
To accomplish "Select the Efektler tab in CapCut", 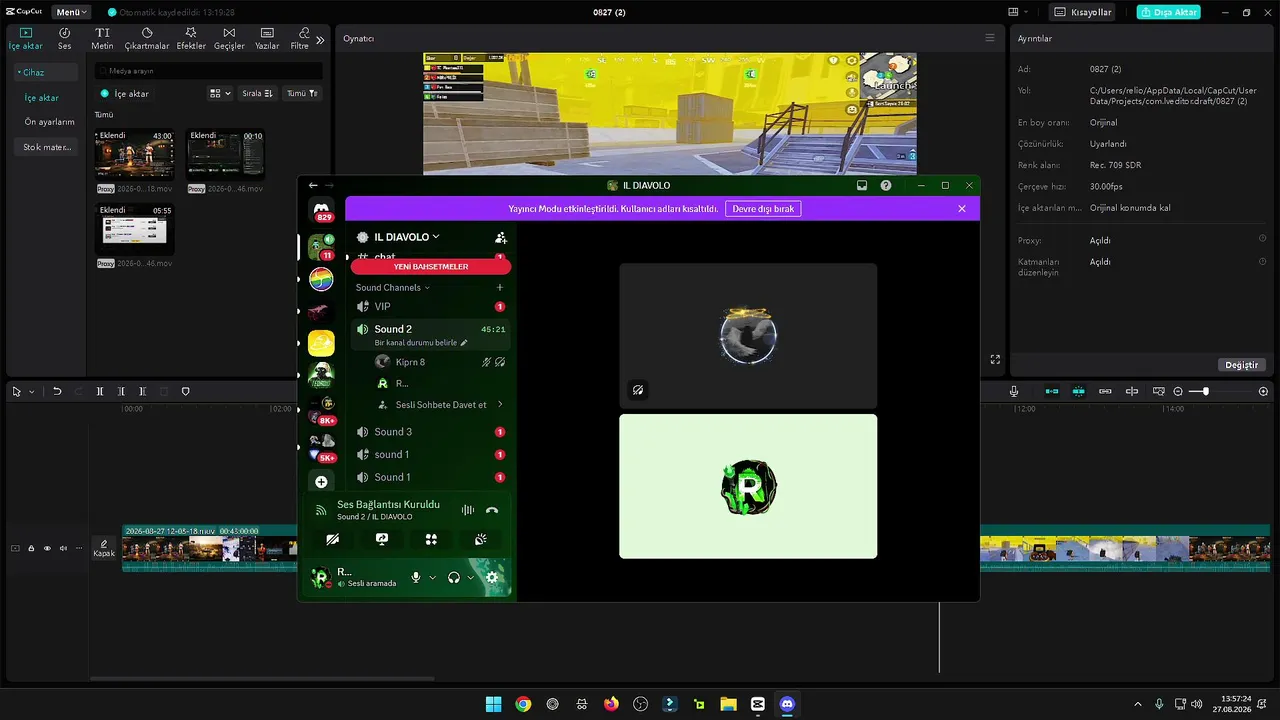I will (191, 38).
